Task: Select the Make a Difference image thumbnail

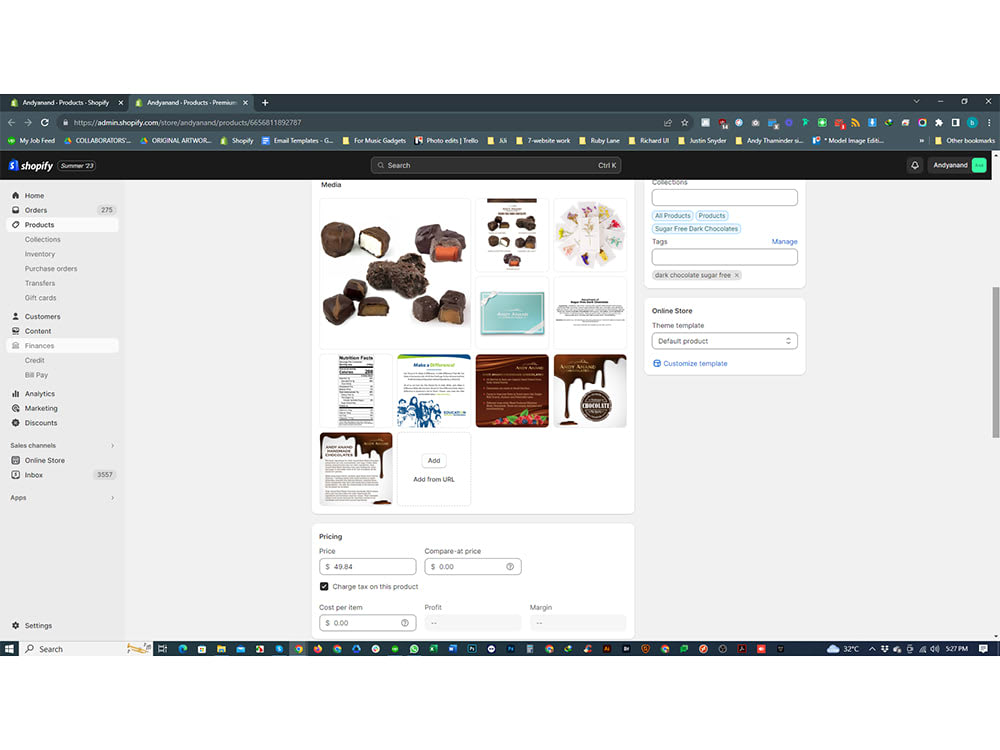Action: (x=434, y=391)
